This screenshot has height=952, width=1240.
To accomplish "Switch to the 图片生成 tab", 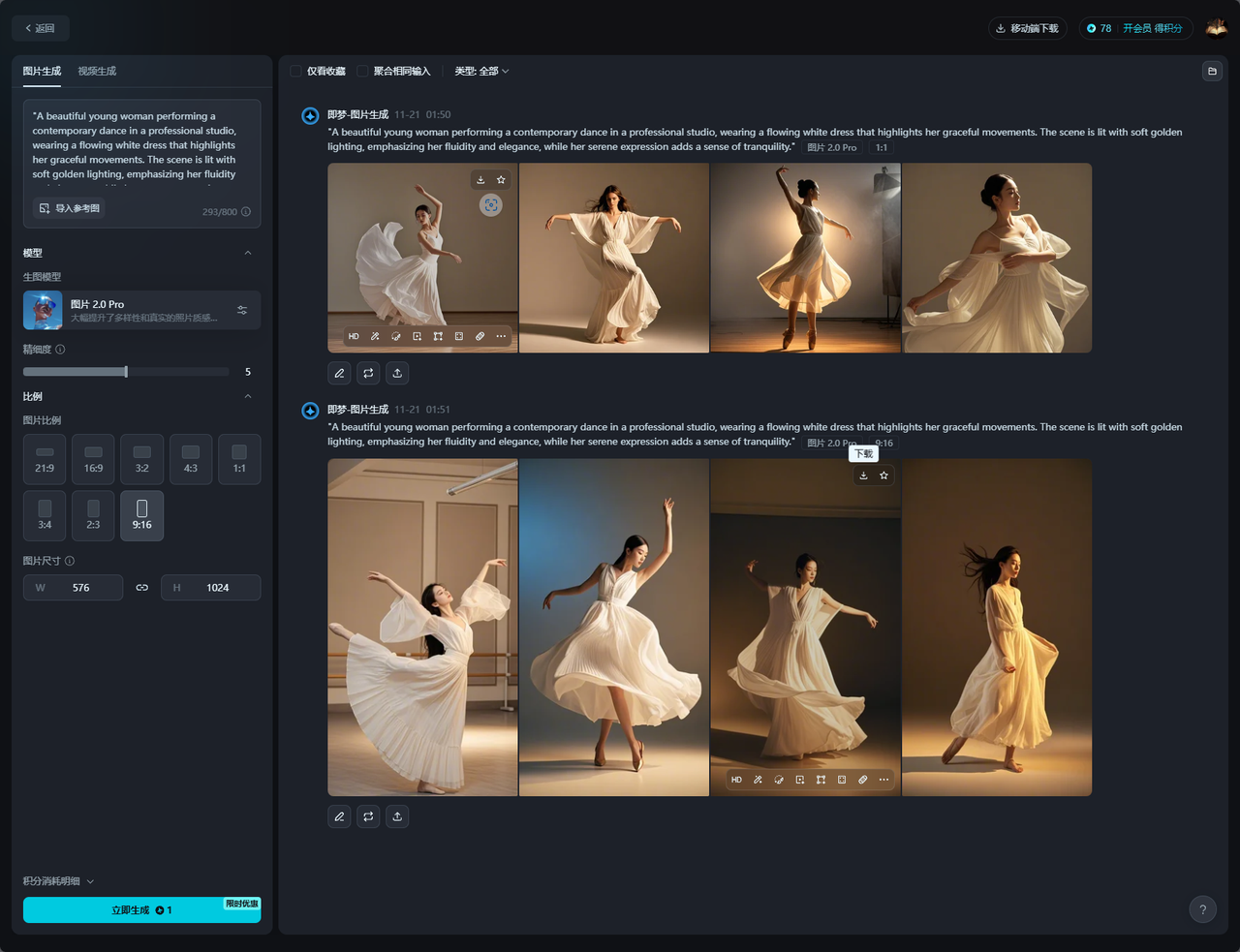I will [42, 71].
